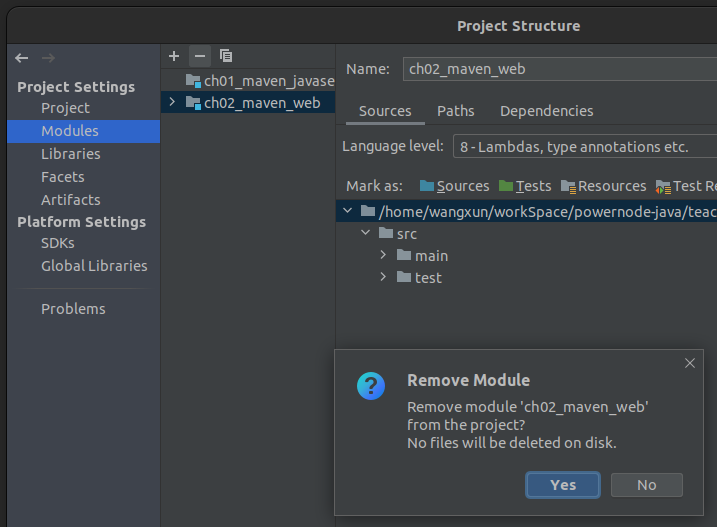Viewport: 717px width, 527px height.
Task: Open the Language level dropdown
Action: click(584, 147)
